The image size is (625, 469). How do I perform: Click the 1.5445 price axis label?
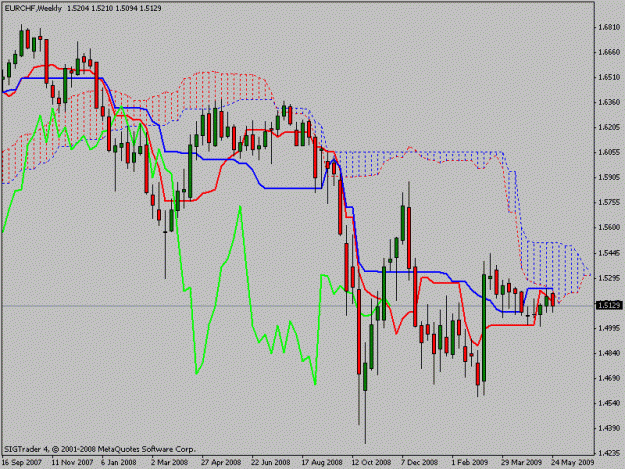point(609,253)
